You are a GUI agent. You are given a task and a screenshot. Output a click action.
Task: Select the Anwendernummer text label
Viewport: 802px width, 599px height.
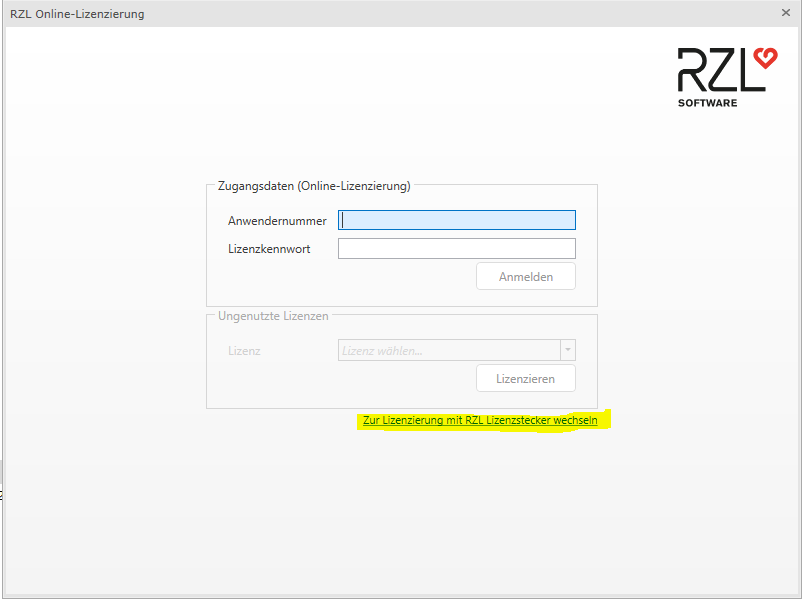[277, 219]
